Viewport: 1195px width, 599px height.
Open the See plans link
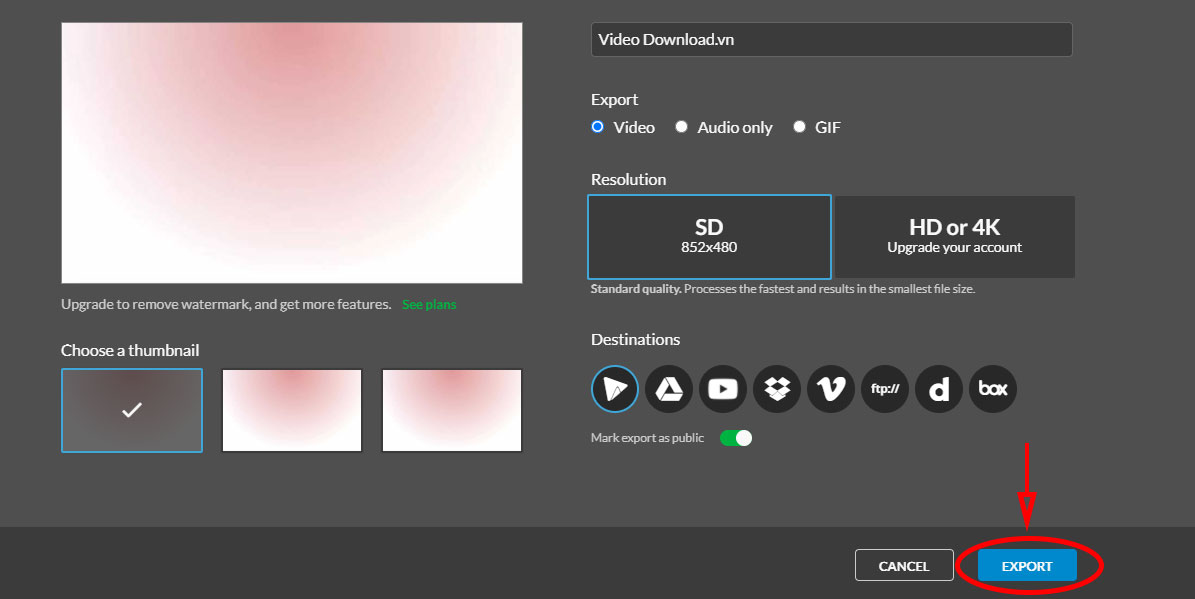(429, 304)
